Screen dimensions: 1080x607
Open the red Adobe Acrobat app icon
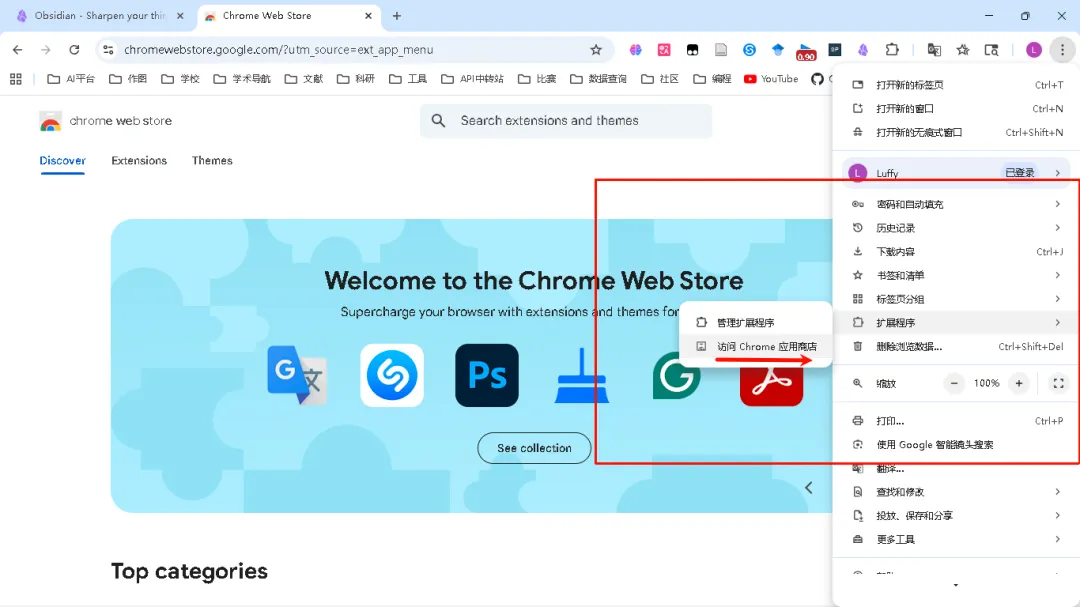click(x=771, y=386)
